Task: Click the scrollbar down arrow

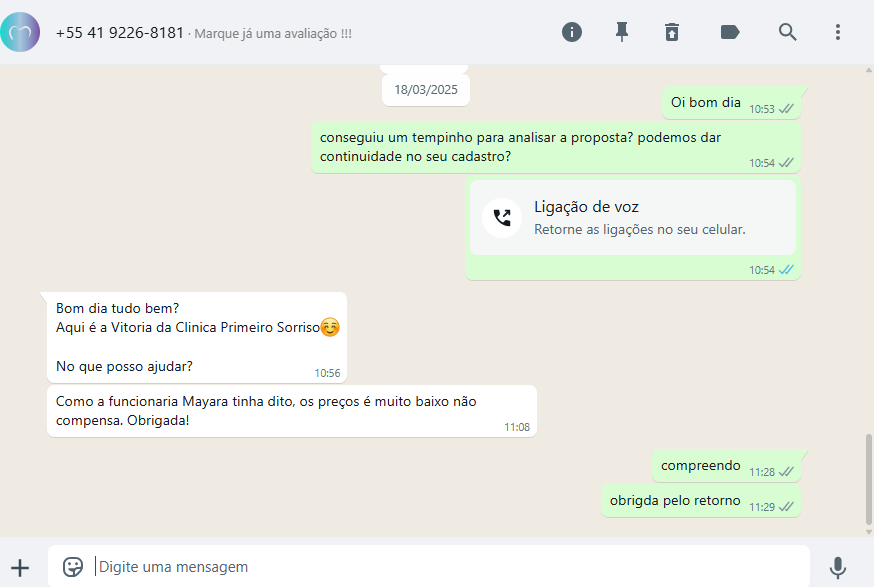Action: coord(868,532)
